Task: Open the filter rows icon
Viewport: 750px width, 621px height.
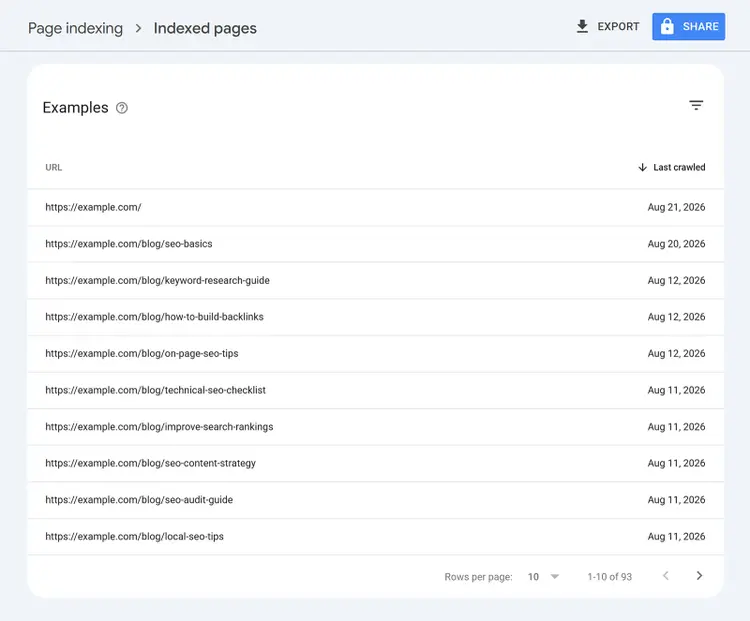Action: pyautogui.click(x=696, y=105)
